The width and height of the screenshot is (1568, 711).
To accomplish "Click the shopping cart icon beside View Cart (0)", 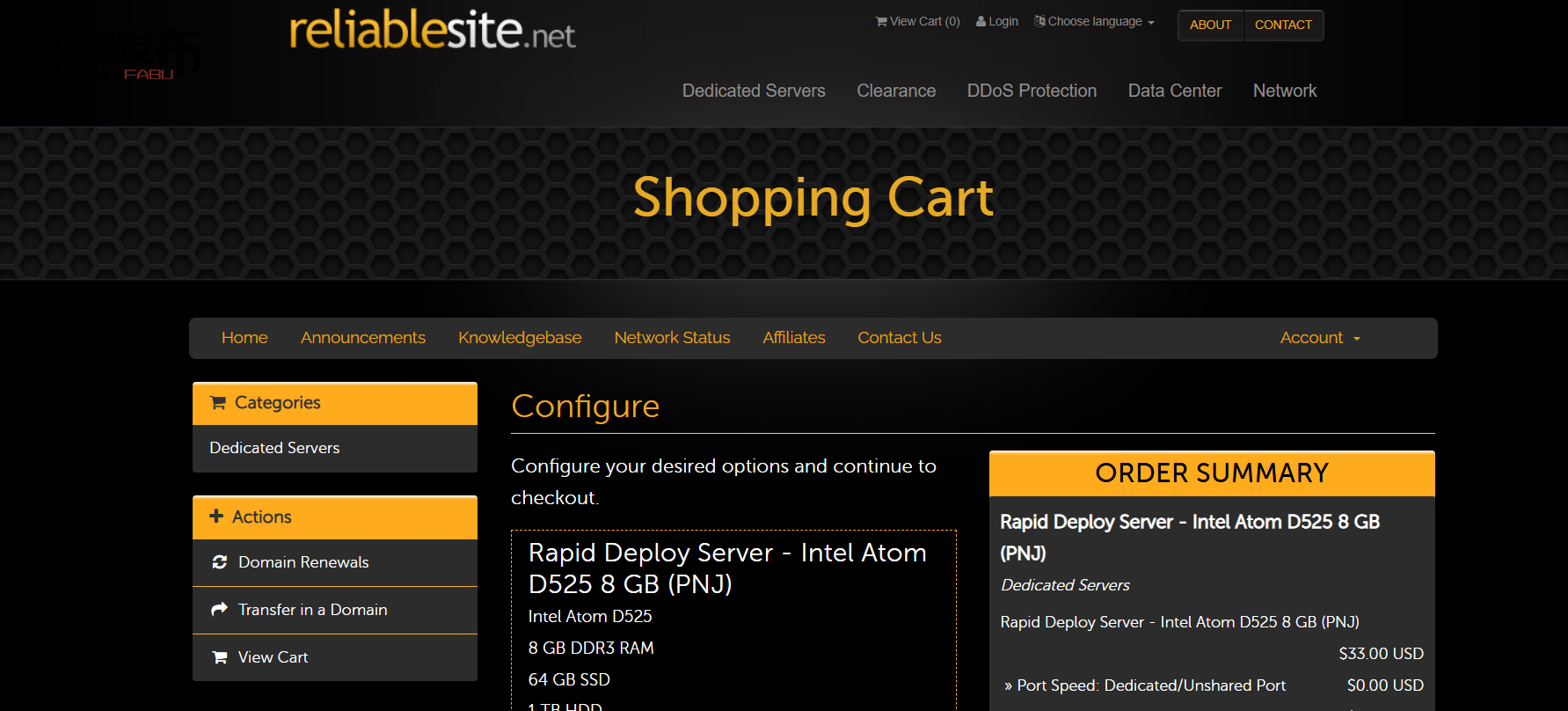I will point(881,22).
